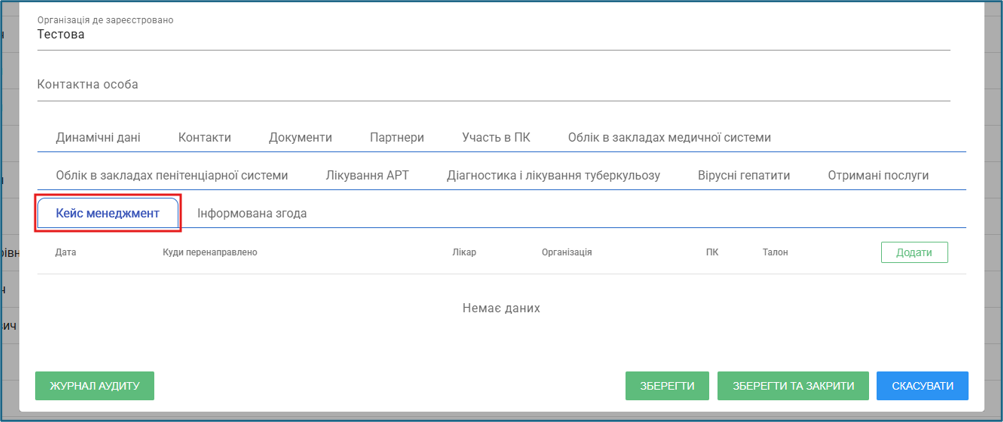Screen dimensions: 1003x422
Task: Click ЗБЕРЕГТИ ТА ЗАКРИТИ button
Action: point(793,386)
